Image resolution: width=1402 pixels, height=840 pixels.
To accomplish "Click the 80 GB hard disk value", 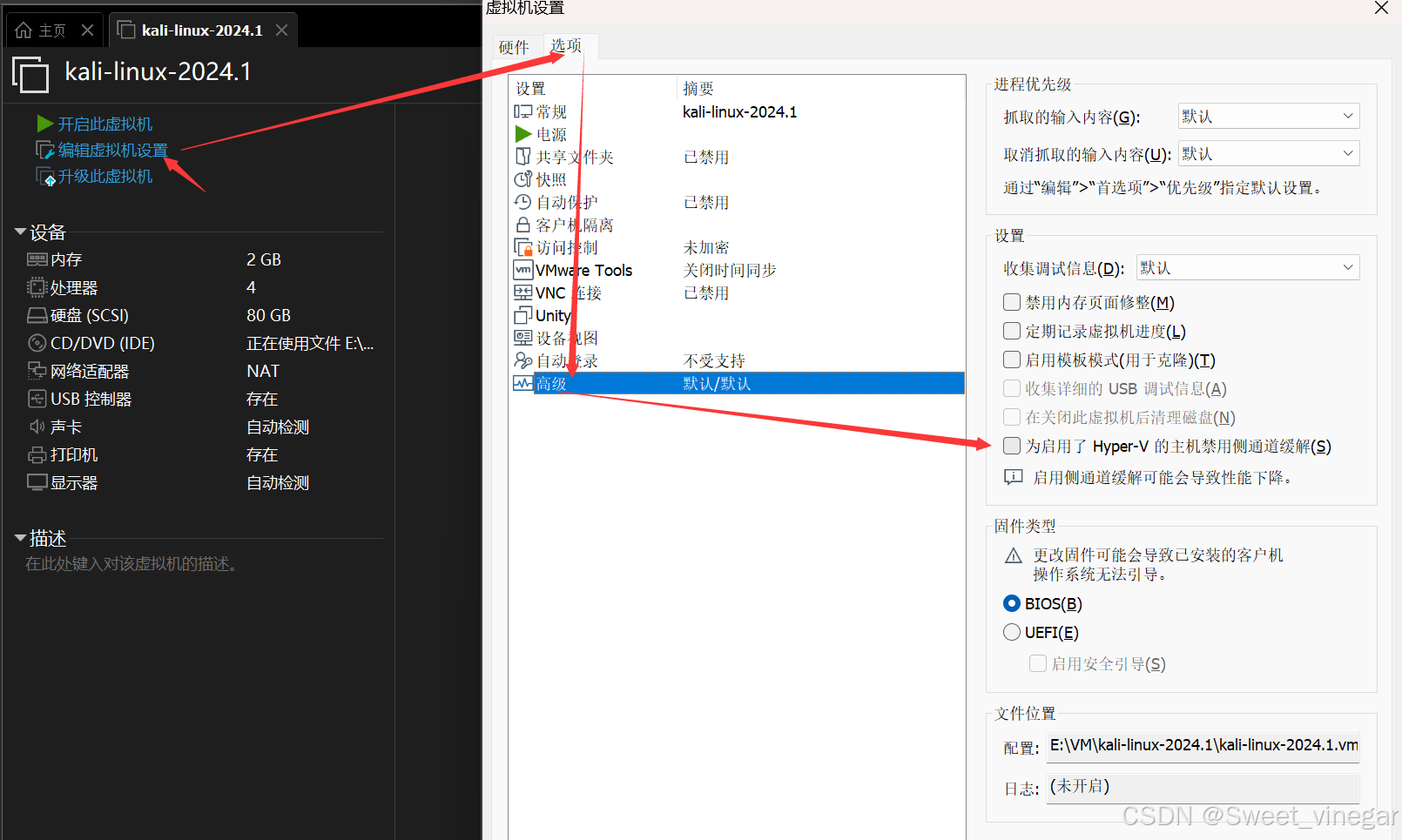I will [268, 315].
